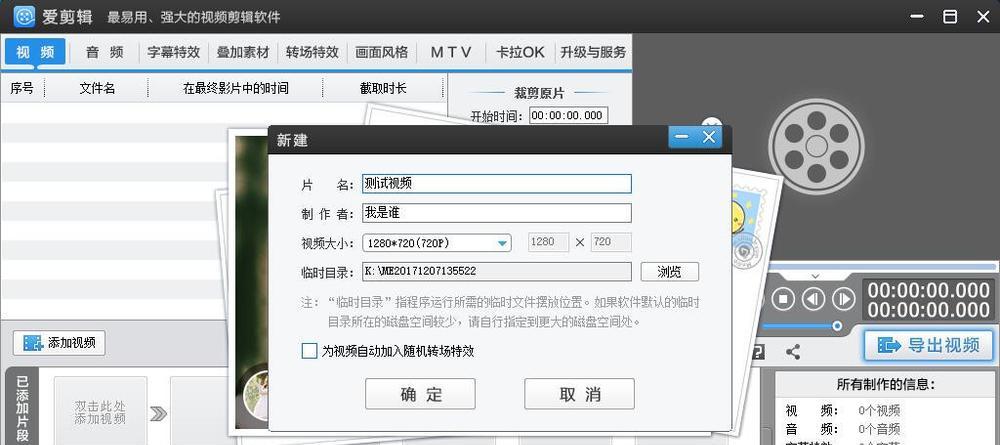Step forward one frame in the player
This screenshot has height=445, width=1000.
pos(843,299)
